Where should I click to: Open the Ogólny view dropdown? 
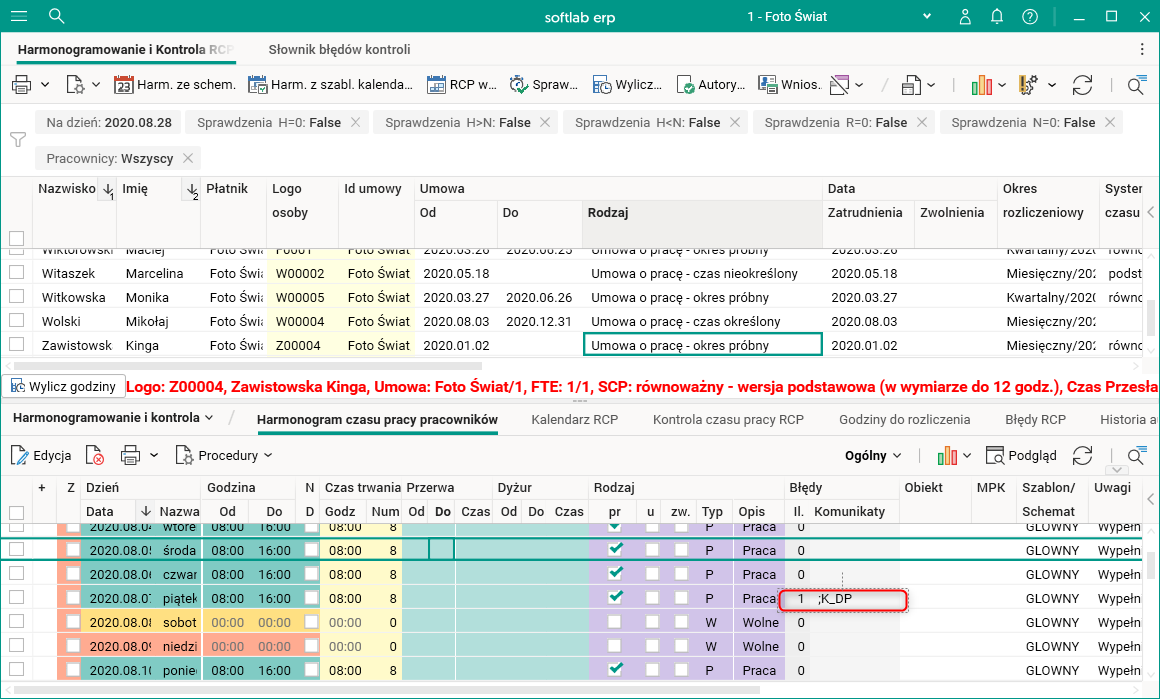tap(873, 456)
